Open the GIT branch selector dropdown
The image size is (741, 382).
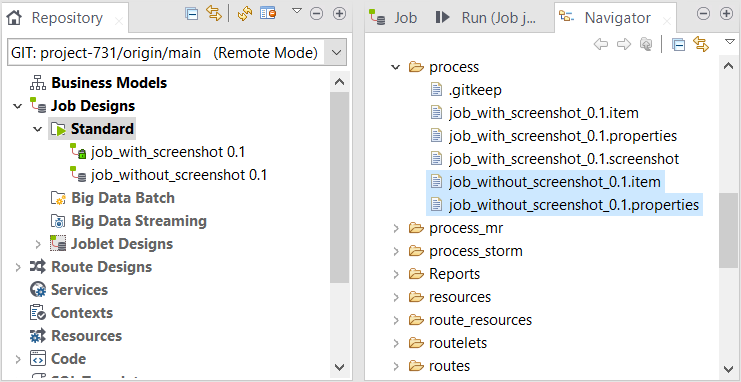(x=336, y=52)
